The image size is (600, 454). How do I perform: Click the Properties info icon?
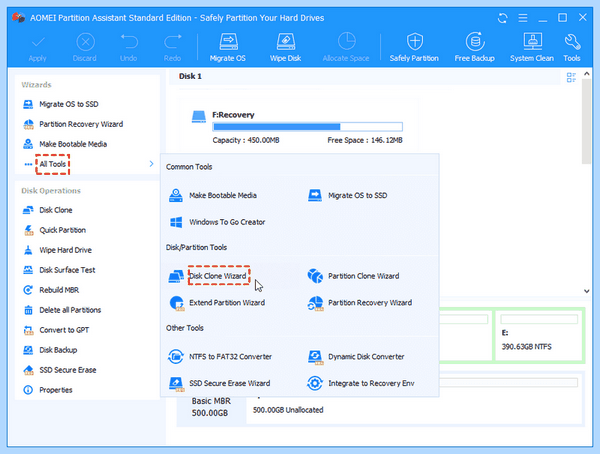click(x=28, y=390)
